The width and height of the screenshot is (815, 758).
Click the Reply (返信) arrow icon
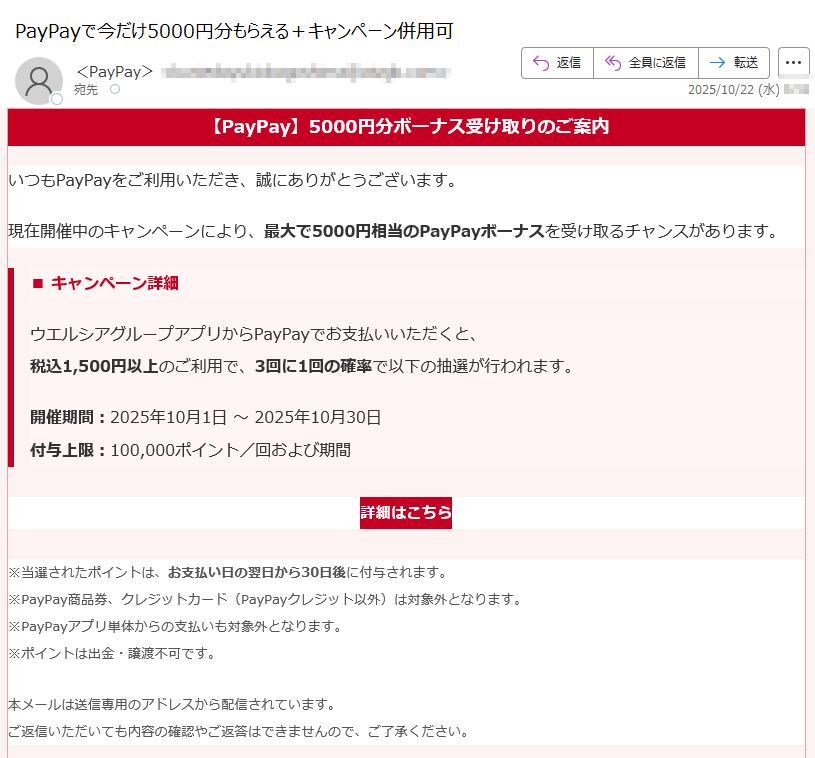540,62
